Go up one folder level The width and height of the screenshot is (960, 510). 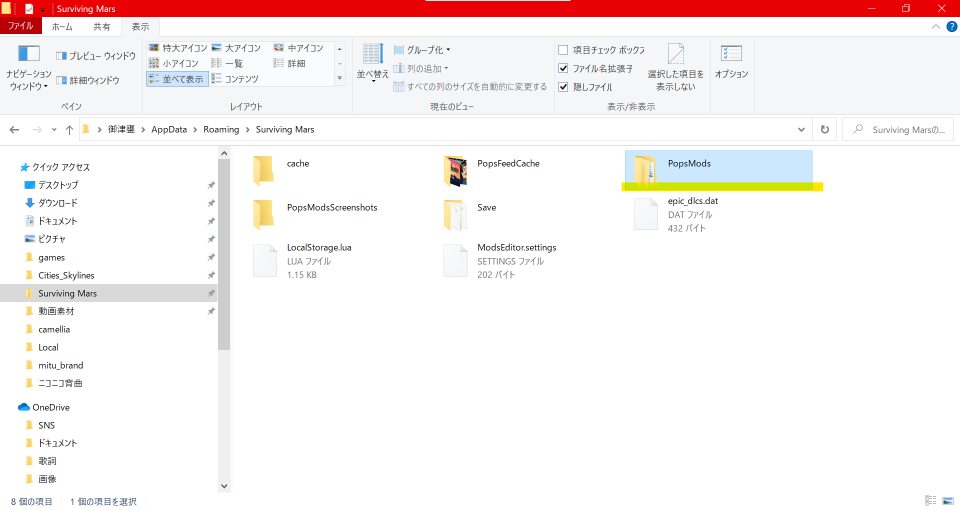click(69, 130)
